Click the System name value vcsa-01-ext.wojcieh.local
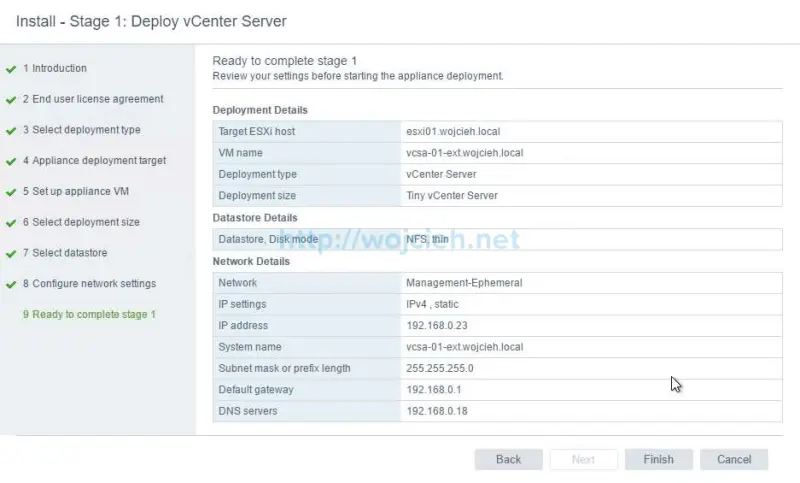This screenshot has height=483, width=800. click(x=464, y=347)
